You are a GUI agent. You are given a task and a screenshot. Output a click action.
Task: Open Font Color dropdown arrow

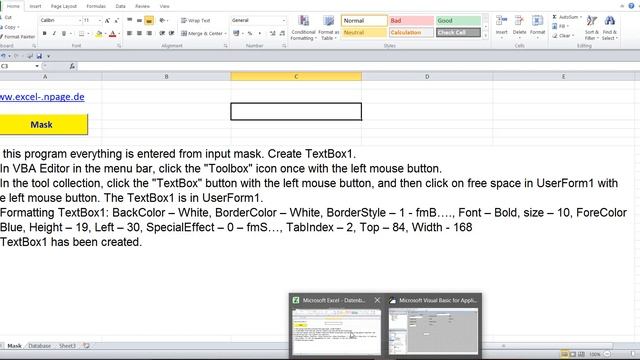pos(119,33)
